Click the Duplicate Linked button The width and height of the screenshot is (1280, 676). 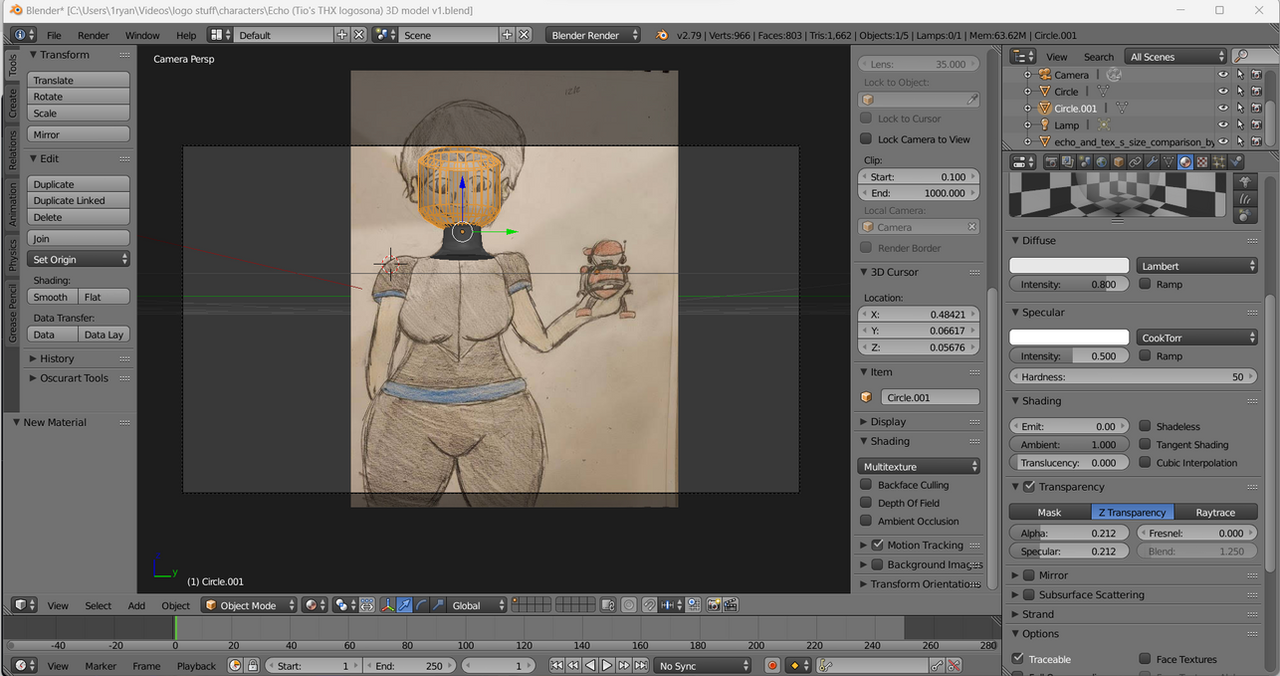click(78, 201)
